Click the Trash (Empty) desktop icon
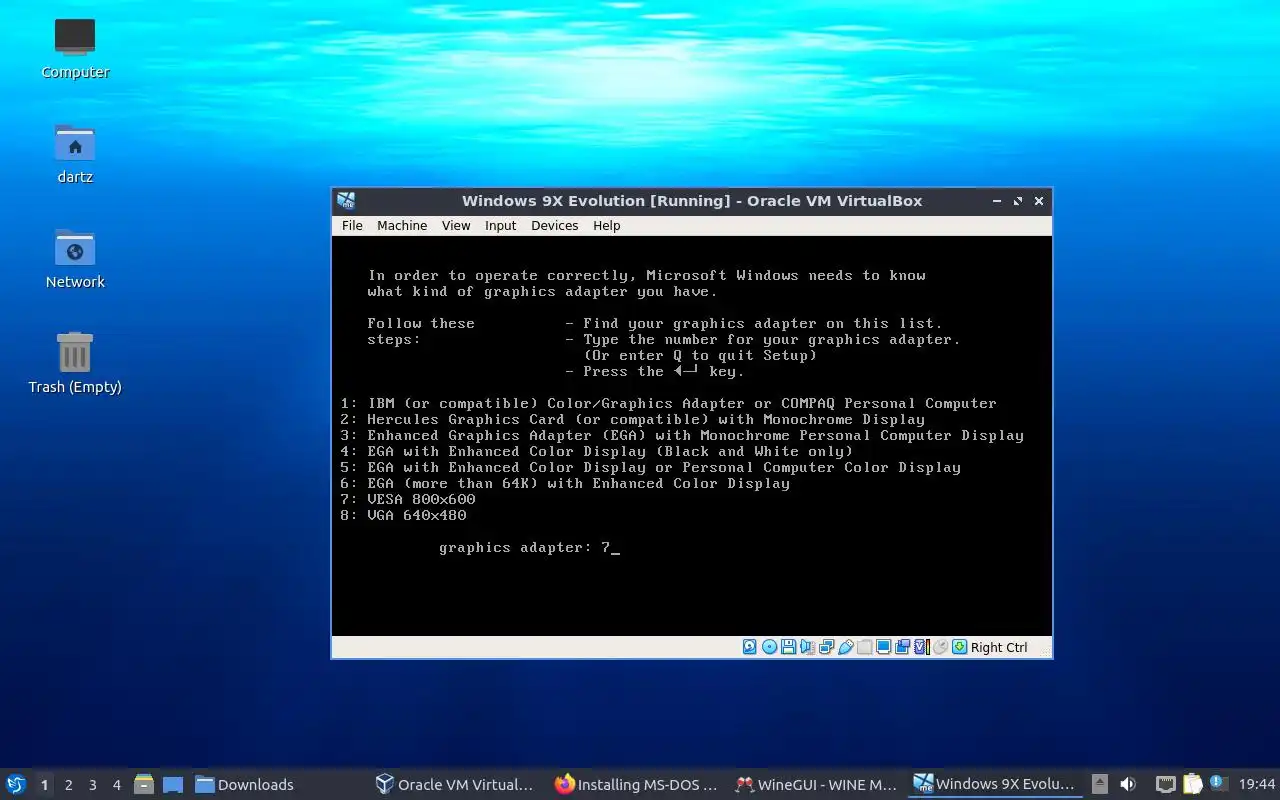 click(x=75, y=363)
